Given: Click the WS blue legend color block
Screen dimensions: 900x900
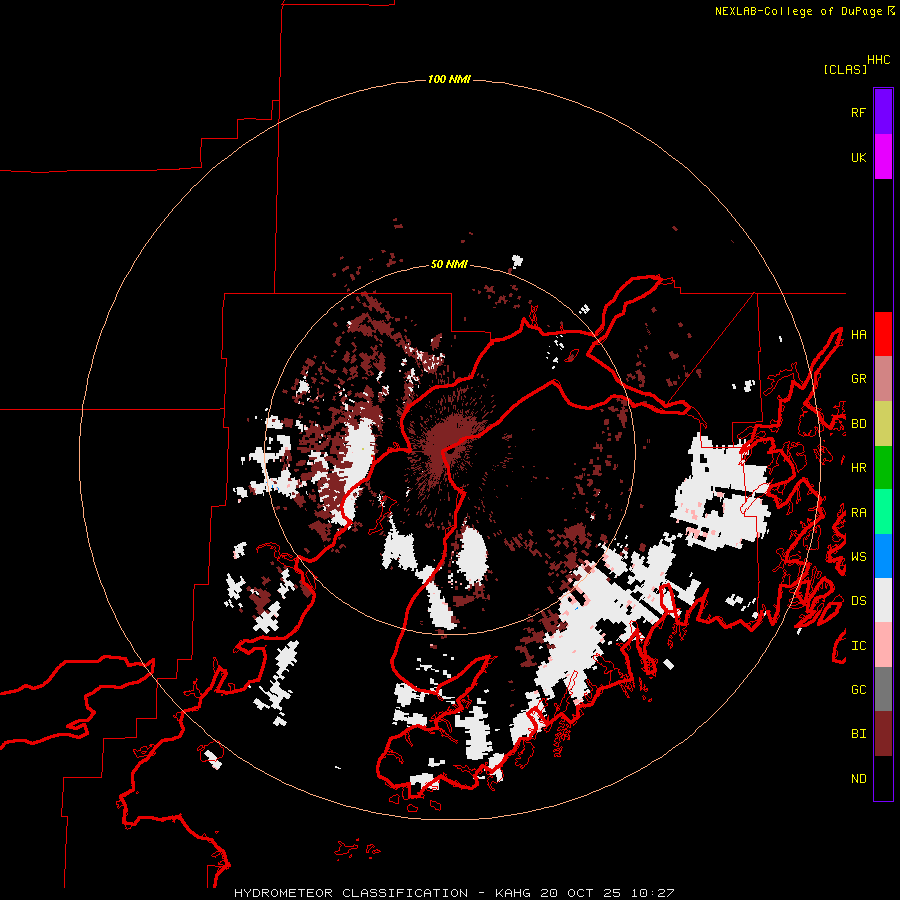Looking at the screenshot, I should (883, 556).
